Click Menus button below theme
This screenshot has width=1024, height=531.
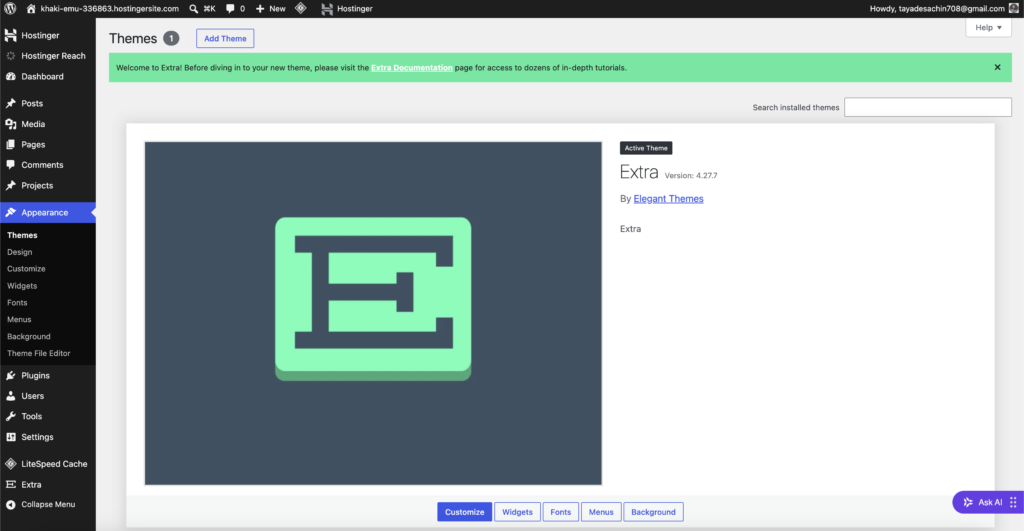click(601, 512)
